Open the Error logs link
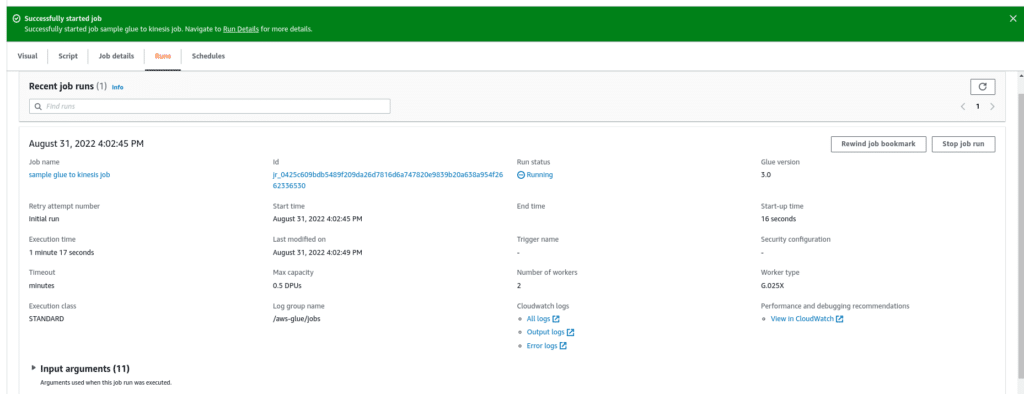Image resolution: width=1024 pixels, height=394 pixels. [541, 346]
